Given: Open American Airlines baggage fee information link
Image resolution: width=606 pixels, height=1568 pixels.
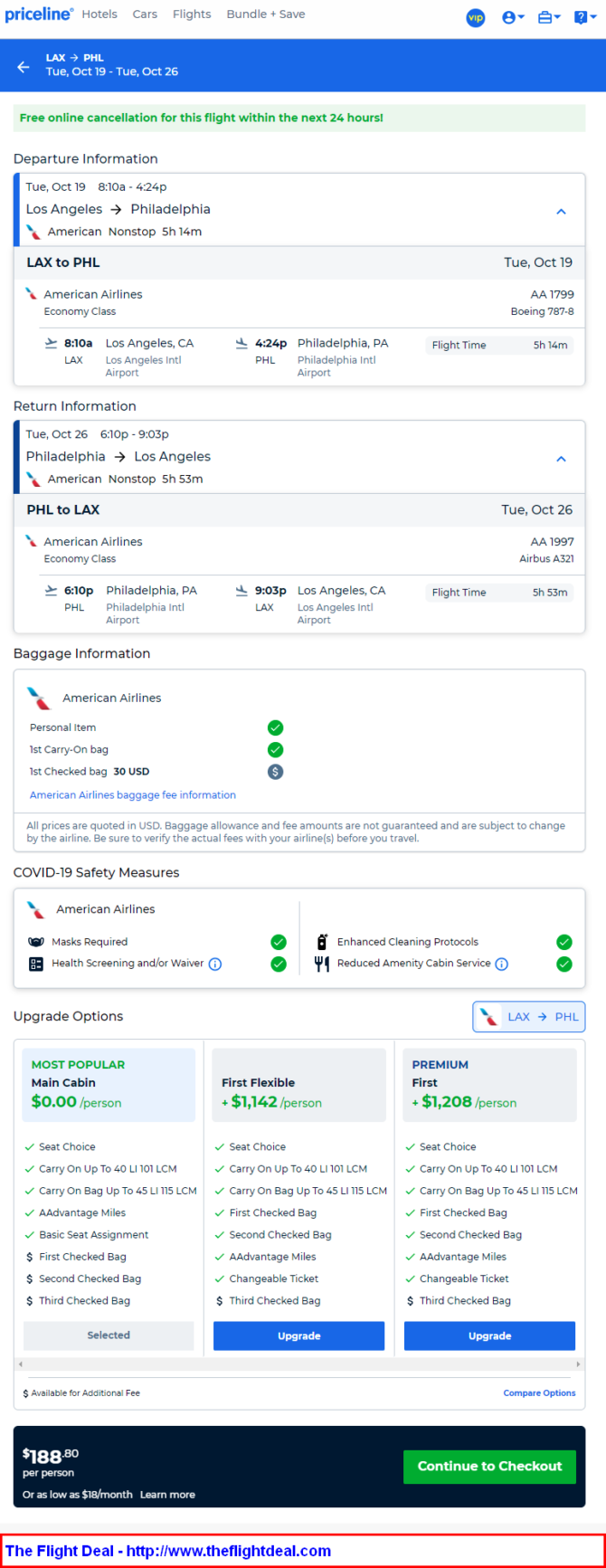Looking at the screenshot, I should pyautogui.click(x=133, y=795).
